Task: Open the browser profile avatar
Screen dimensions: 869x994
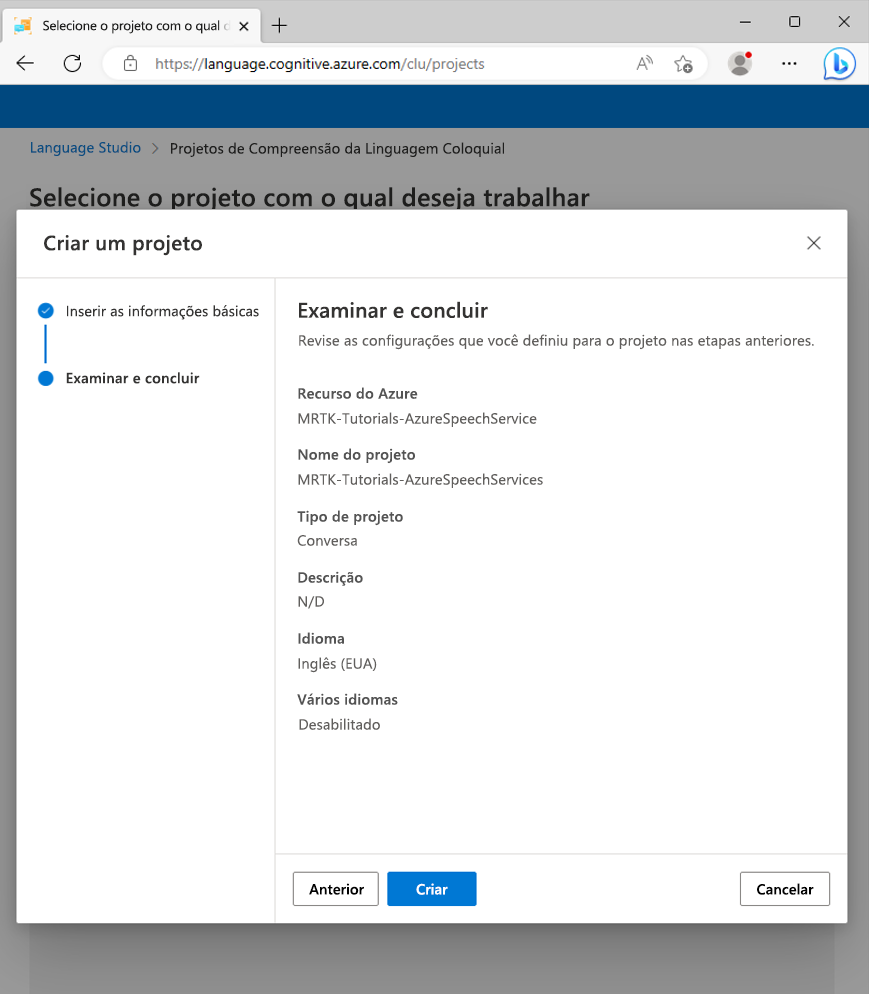Action: 740,63
